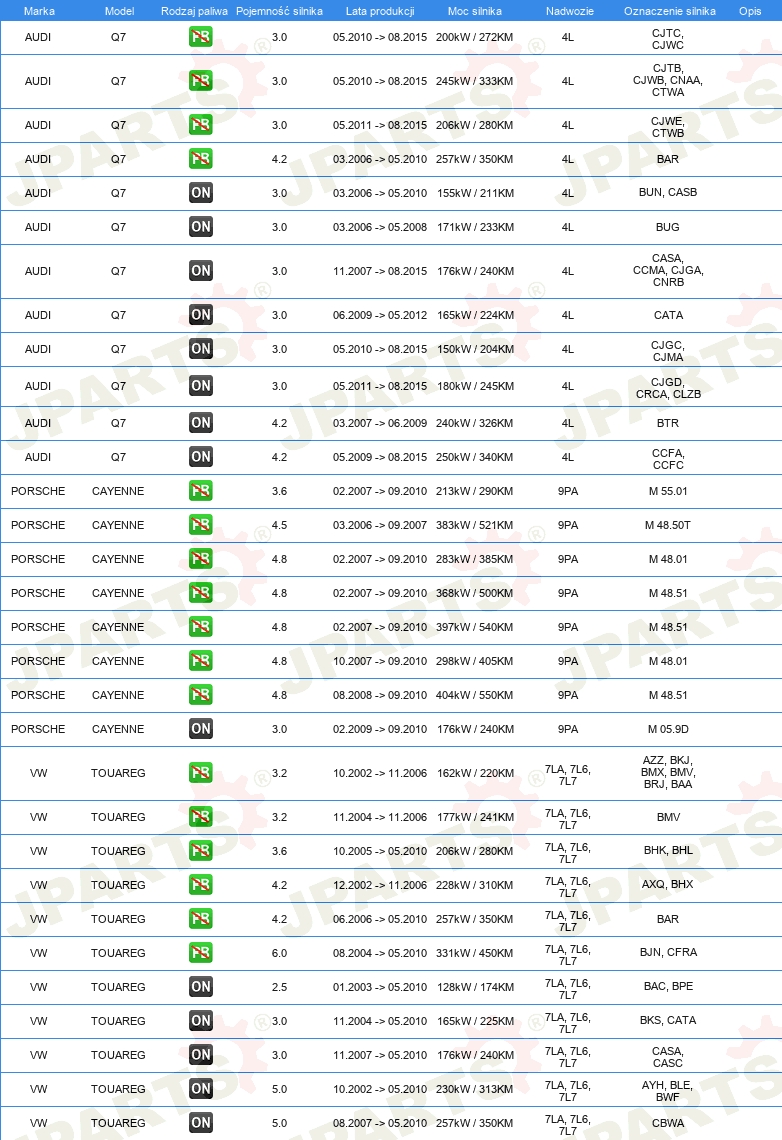Click the CASA, CASC engine code
Viewport: 782px width, 1140px height.
[668, 1057]
